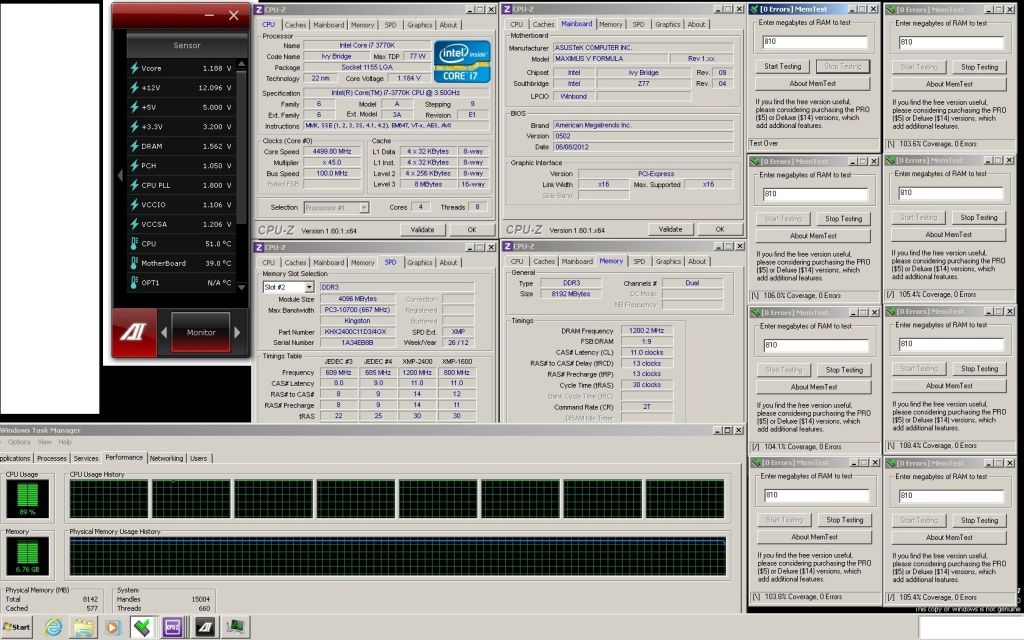Viewport: 1024px width, 640px height.
Task: Click Start Testing in the Test Over MemTest window
Action: coord(782,67)
